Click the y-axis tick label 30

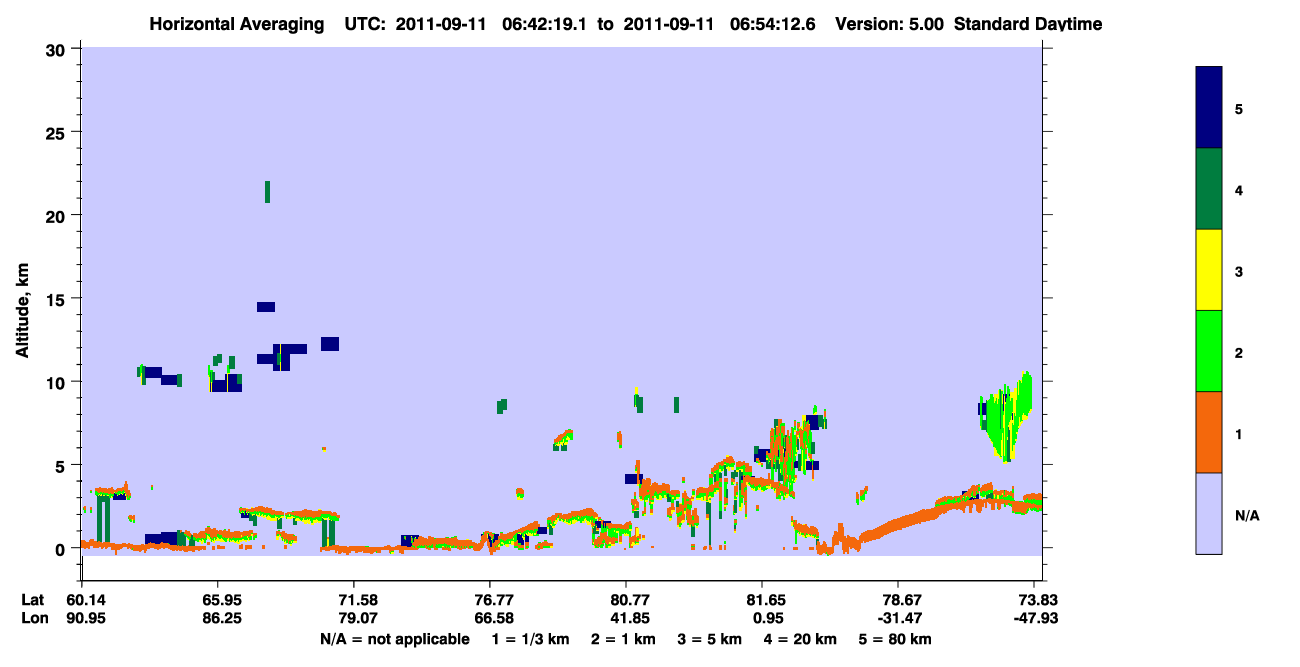tap(58, 49)
